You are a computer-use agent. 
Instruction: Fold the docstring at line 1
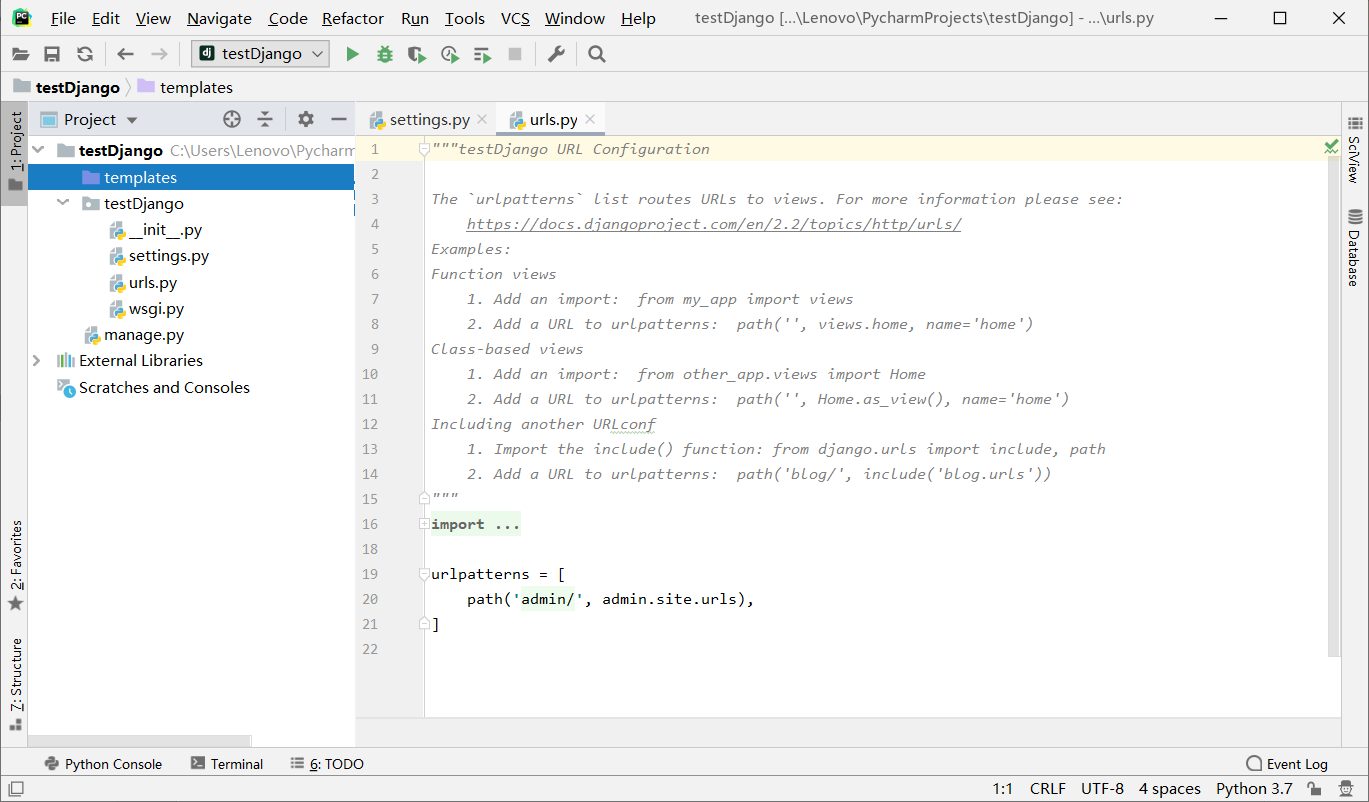point(425,150)
